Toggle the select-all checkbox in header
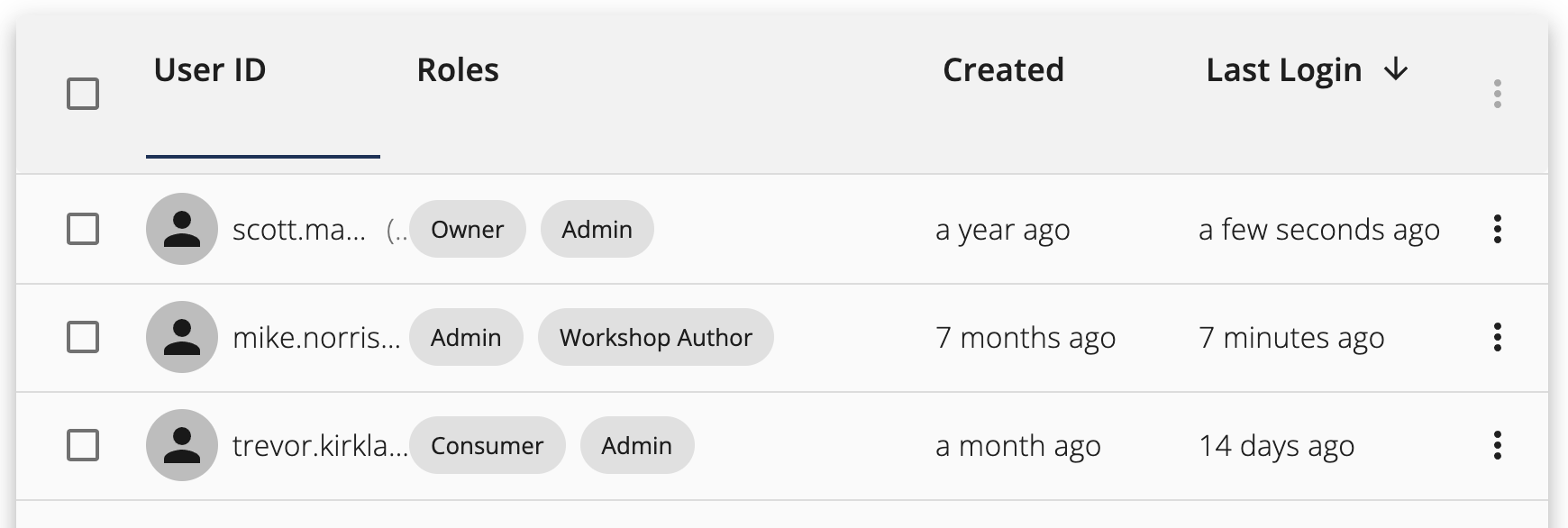The width and height of the screenshot is (1568, 528). (83, 94)
